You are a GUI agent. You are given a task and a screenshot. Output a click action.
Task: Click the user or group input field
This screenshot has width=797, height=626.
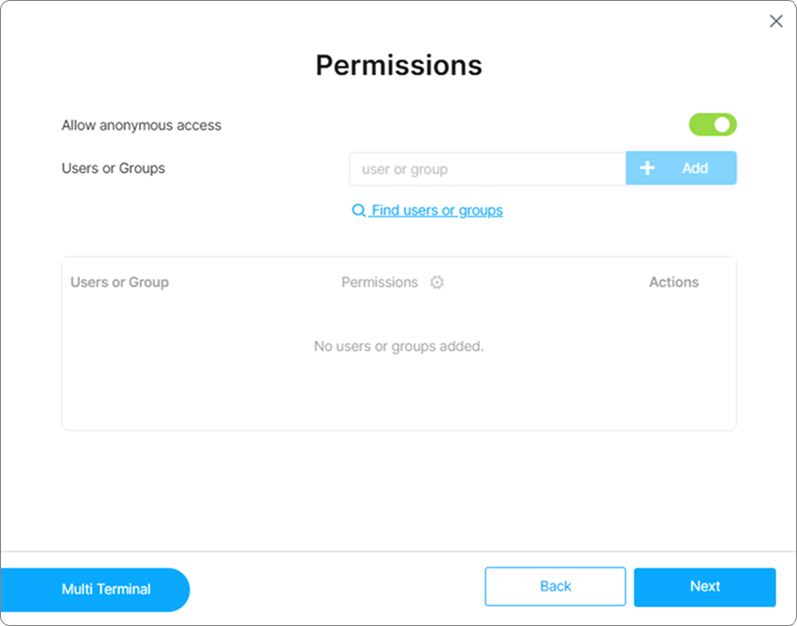[487, 169]
